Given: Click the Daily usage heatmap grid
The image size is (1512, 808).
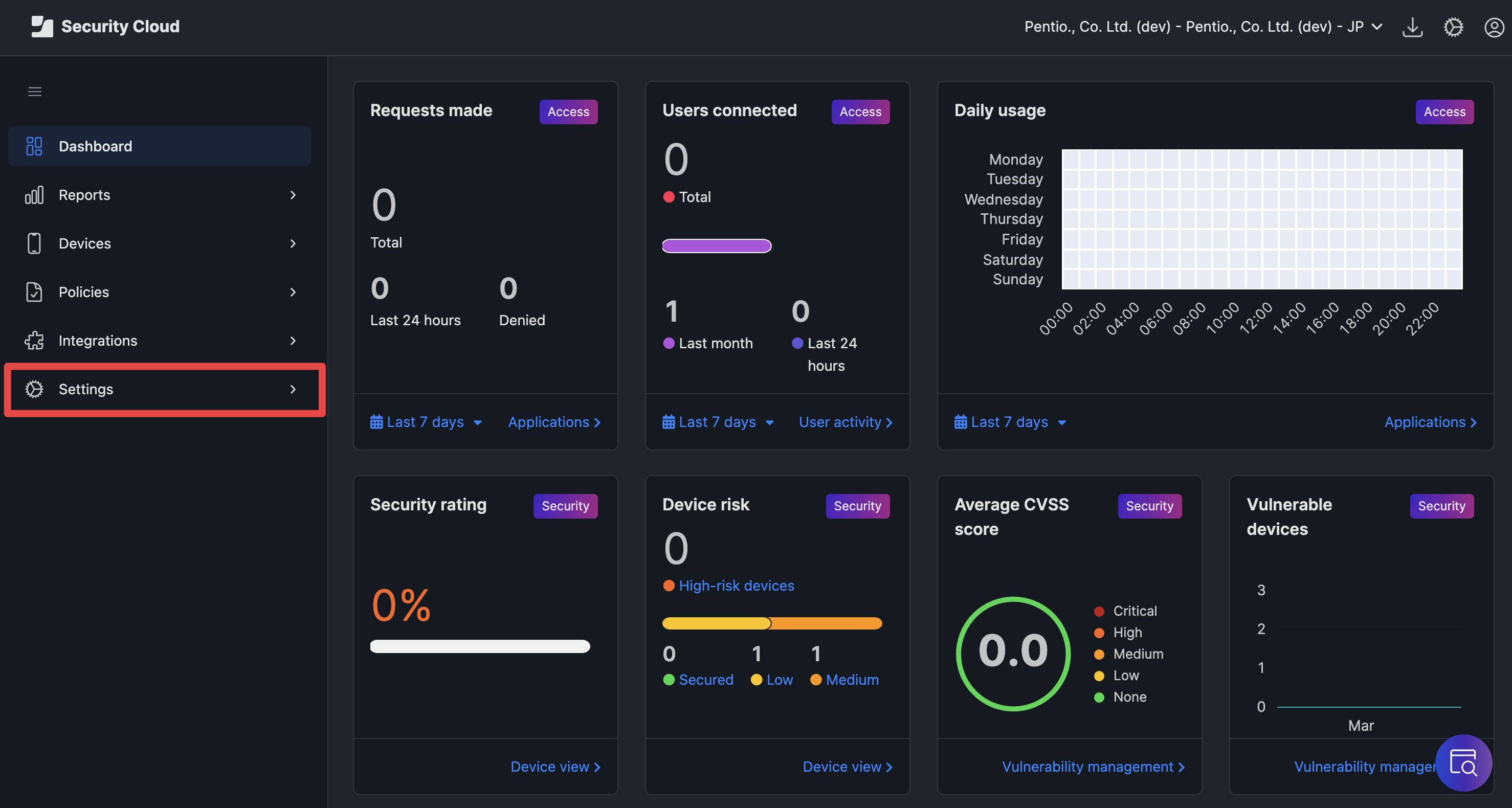Looking at the screenshot, I should pos(1262,219).
